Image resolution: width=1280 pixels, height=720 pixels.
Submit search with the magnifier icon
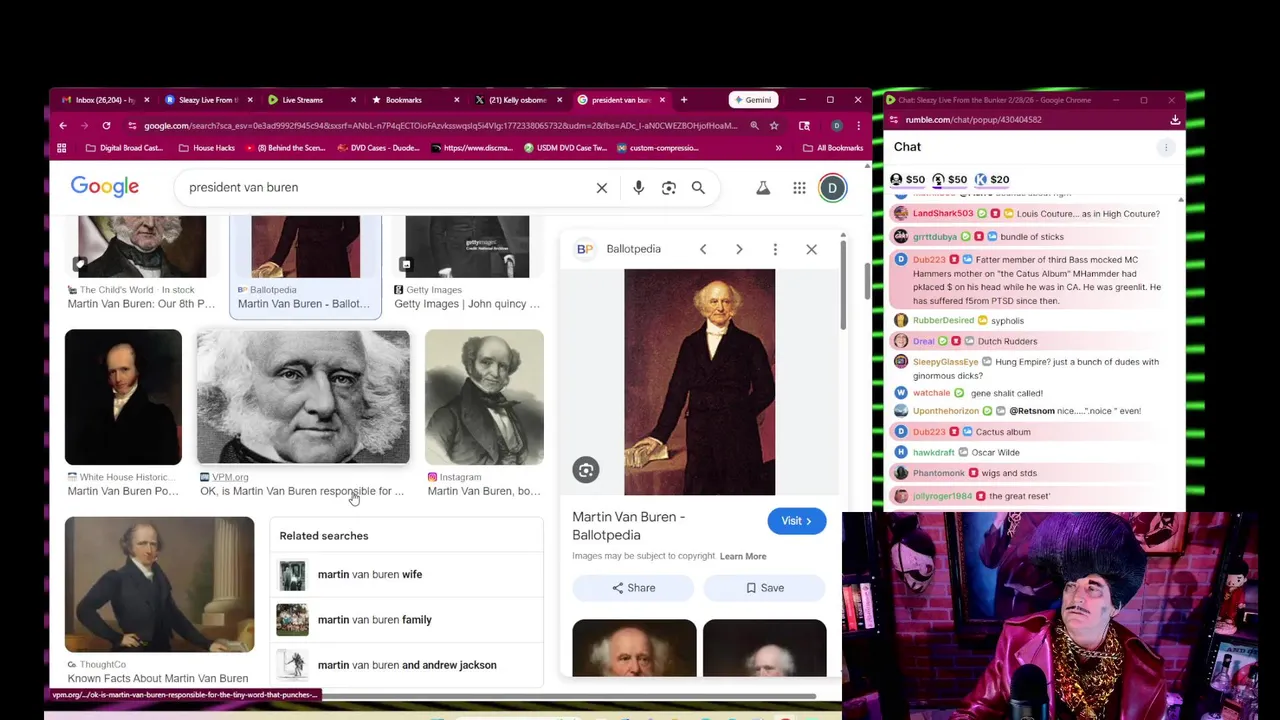coord(698,188)
